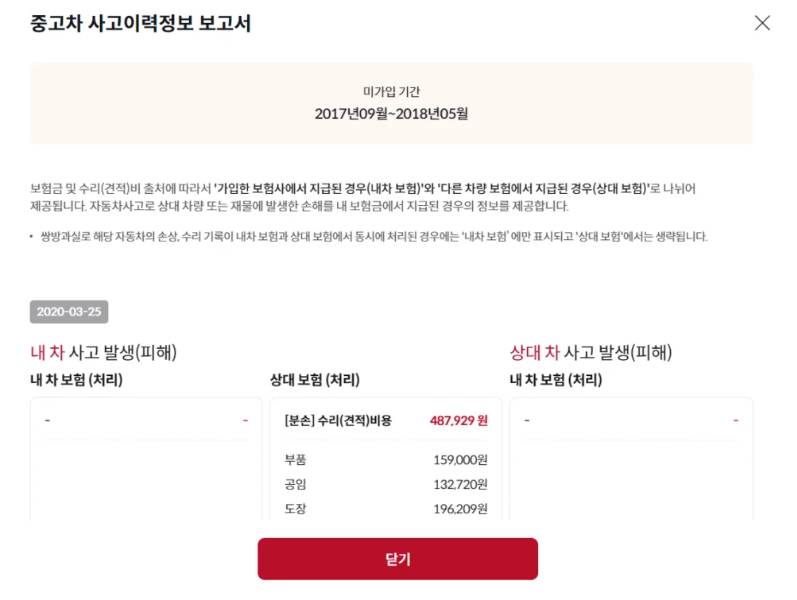Image resolution: width=797 pixels, height=600 pixels.
Task: Click the 159,000원 parts amount
Action: click(460, 461)
